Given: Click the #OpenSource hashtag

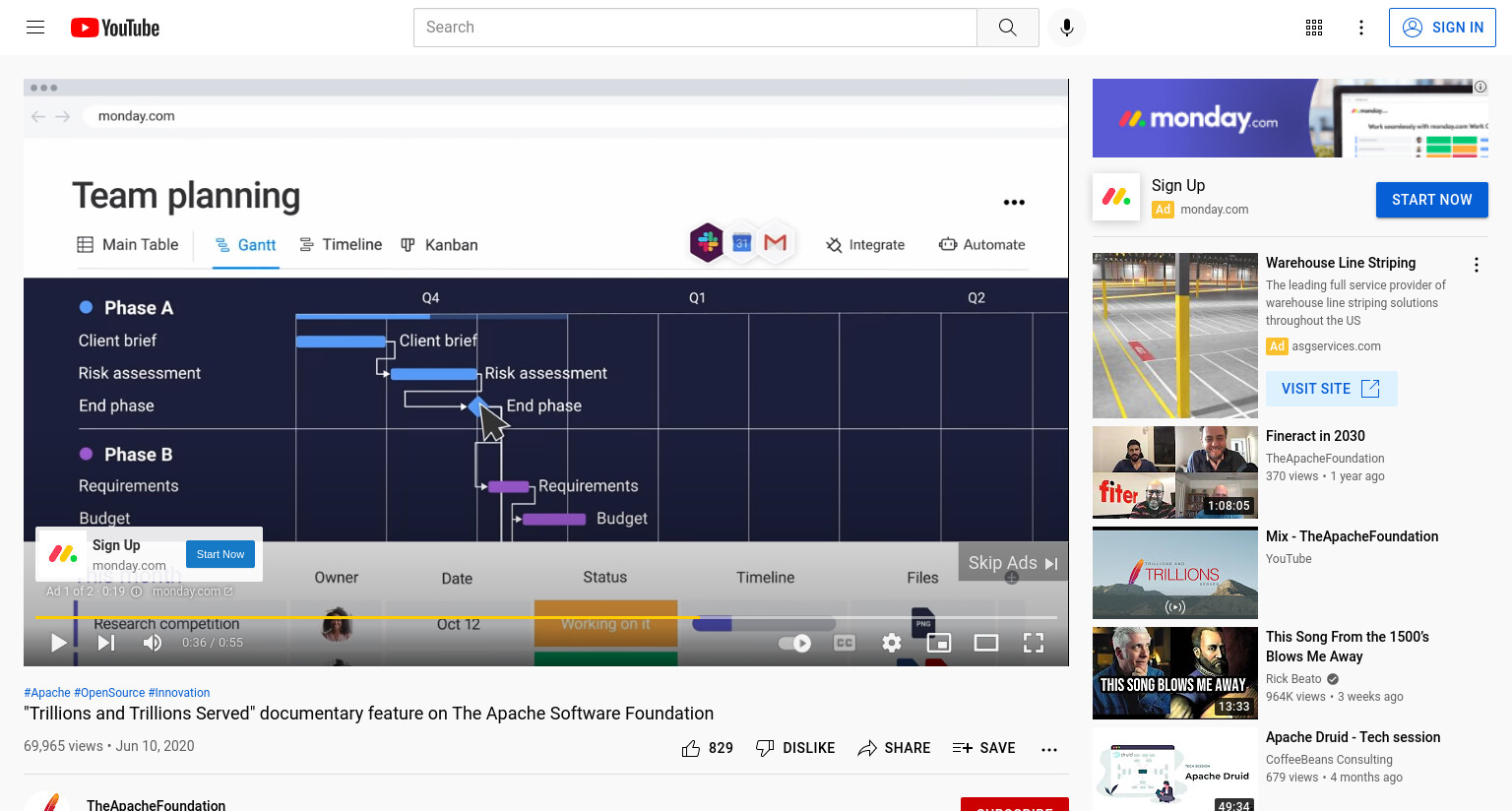Looking at the screenshot, I should point(109,693).
